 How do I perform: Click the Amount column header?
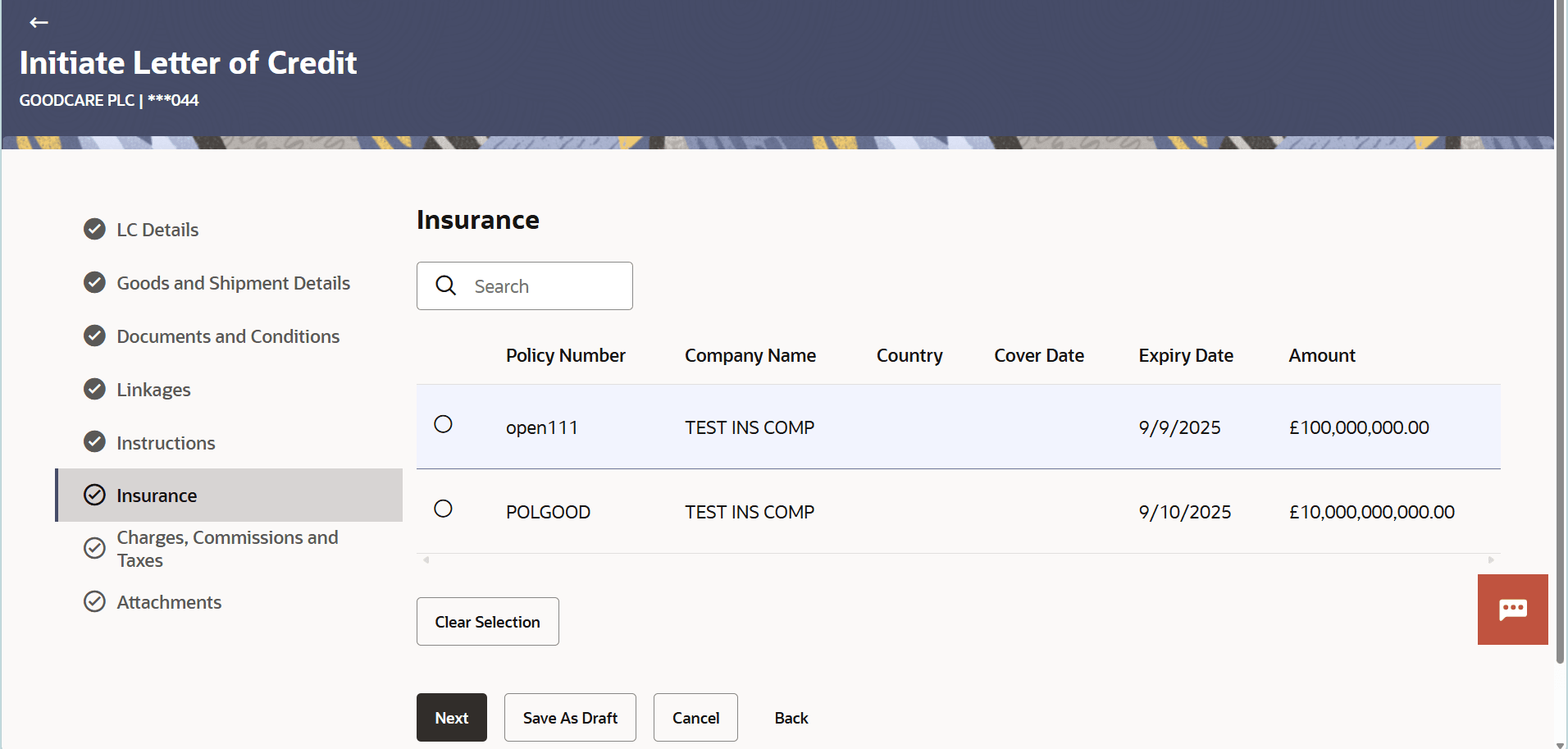1322,355
